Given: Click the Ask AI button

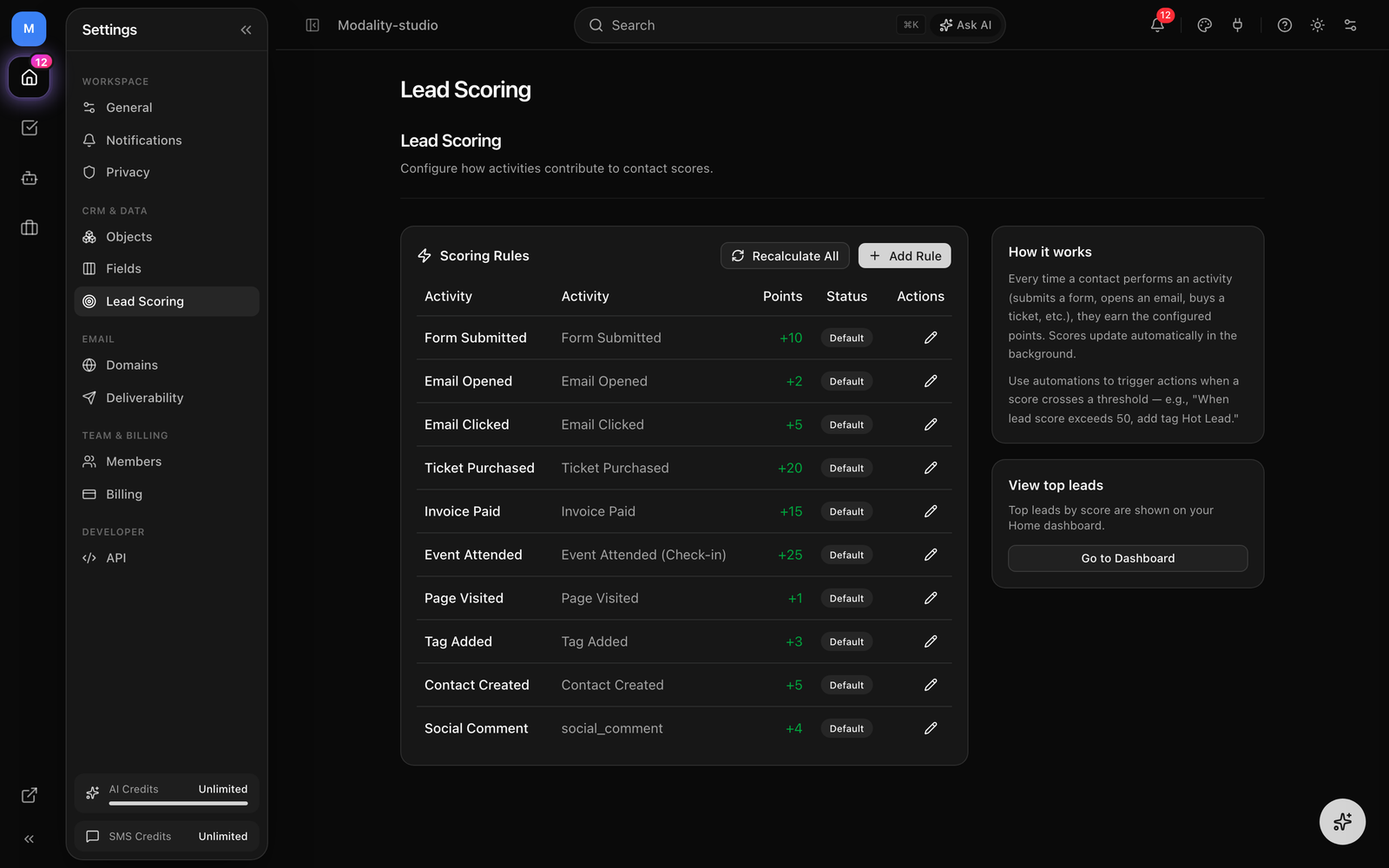Looking at the screenshot, I should point(965,25).
